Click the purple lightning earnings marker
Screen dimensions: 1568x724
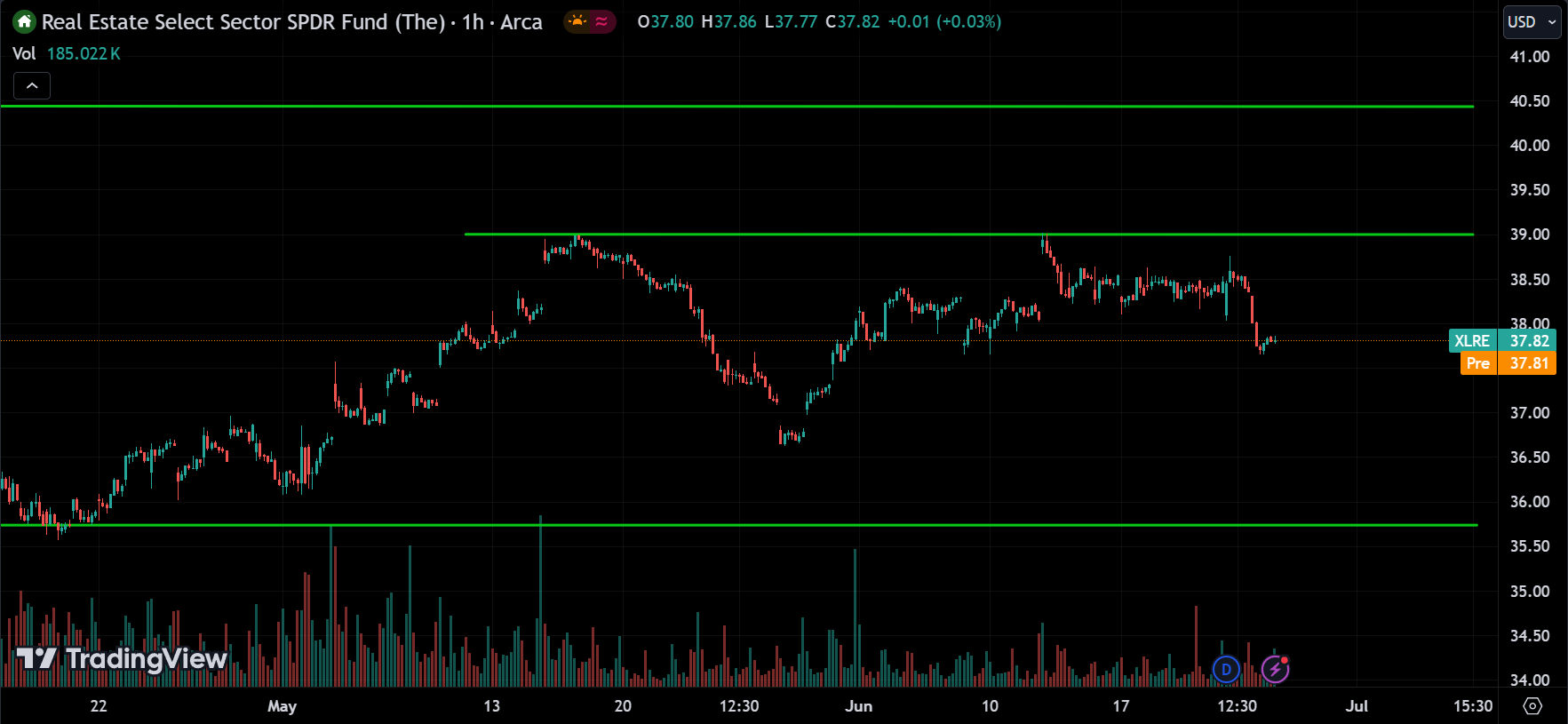coord(1276,669)
